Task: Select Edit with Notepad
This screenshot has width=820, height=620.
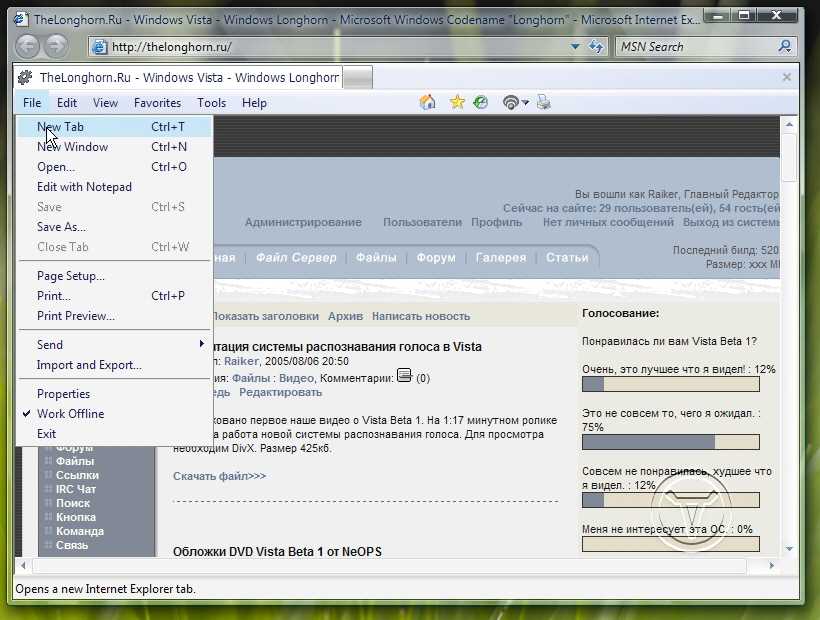Action: click(115, 187)
